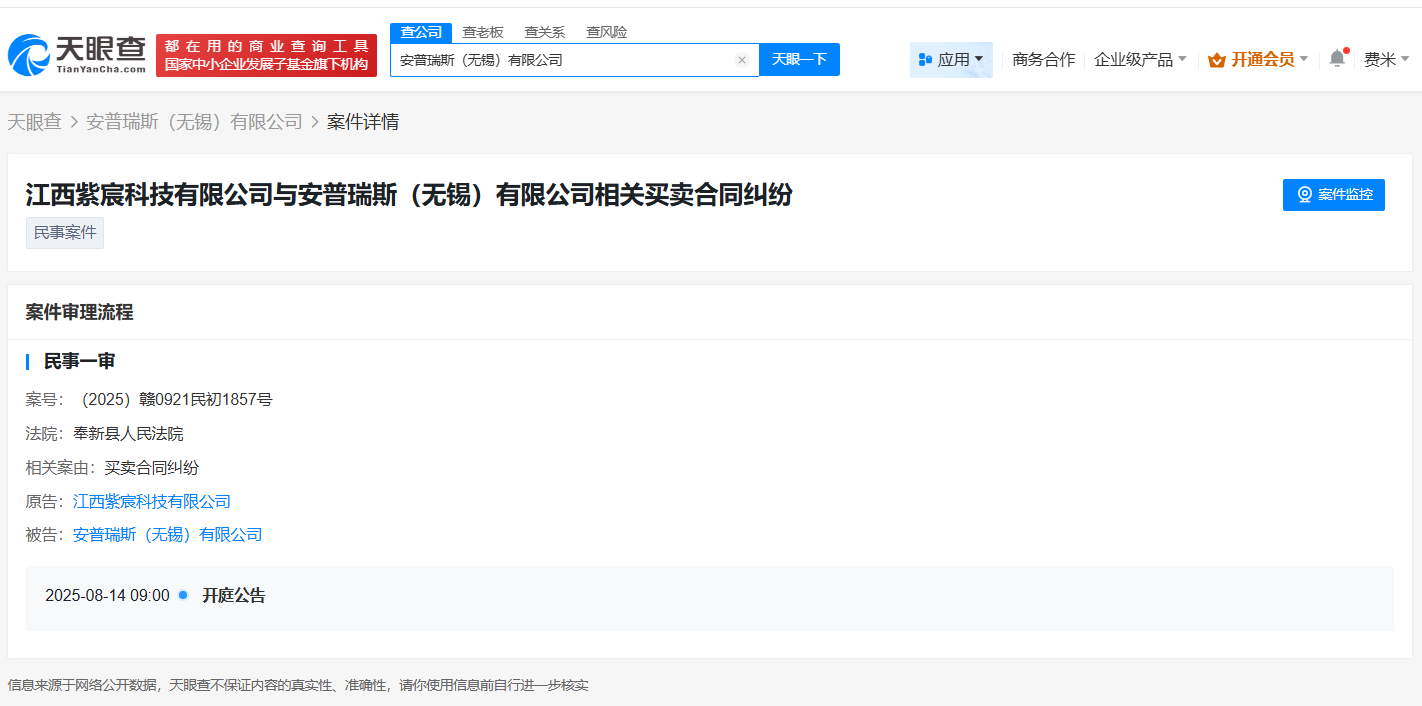Open the notification bell
1422x706 pixels.
1337,58
